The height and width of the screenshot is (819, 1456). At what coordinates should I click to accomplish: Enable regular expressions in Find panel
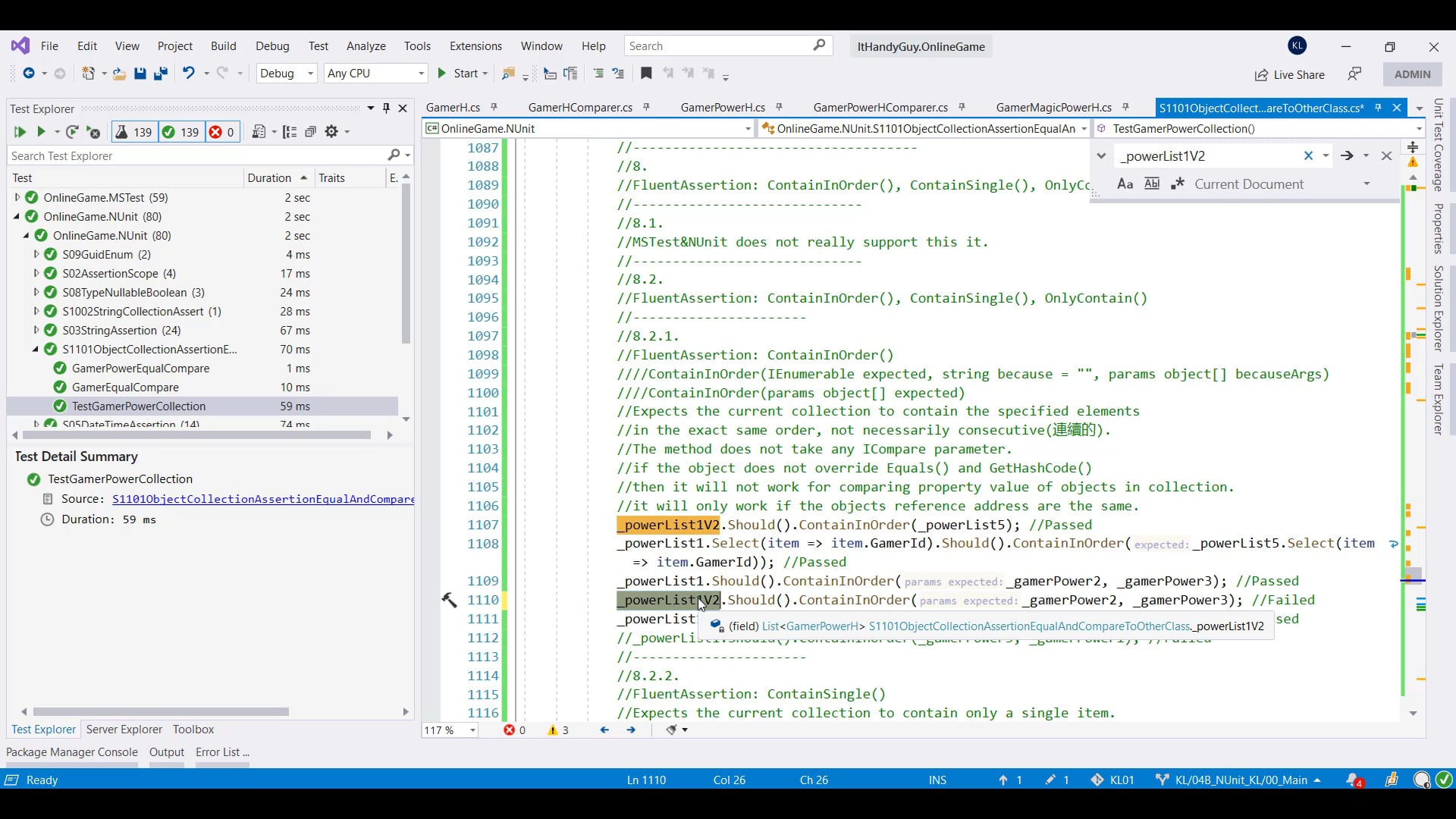pos(1179,184)
